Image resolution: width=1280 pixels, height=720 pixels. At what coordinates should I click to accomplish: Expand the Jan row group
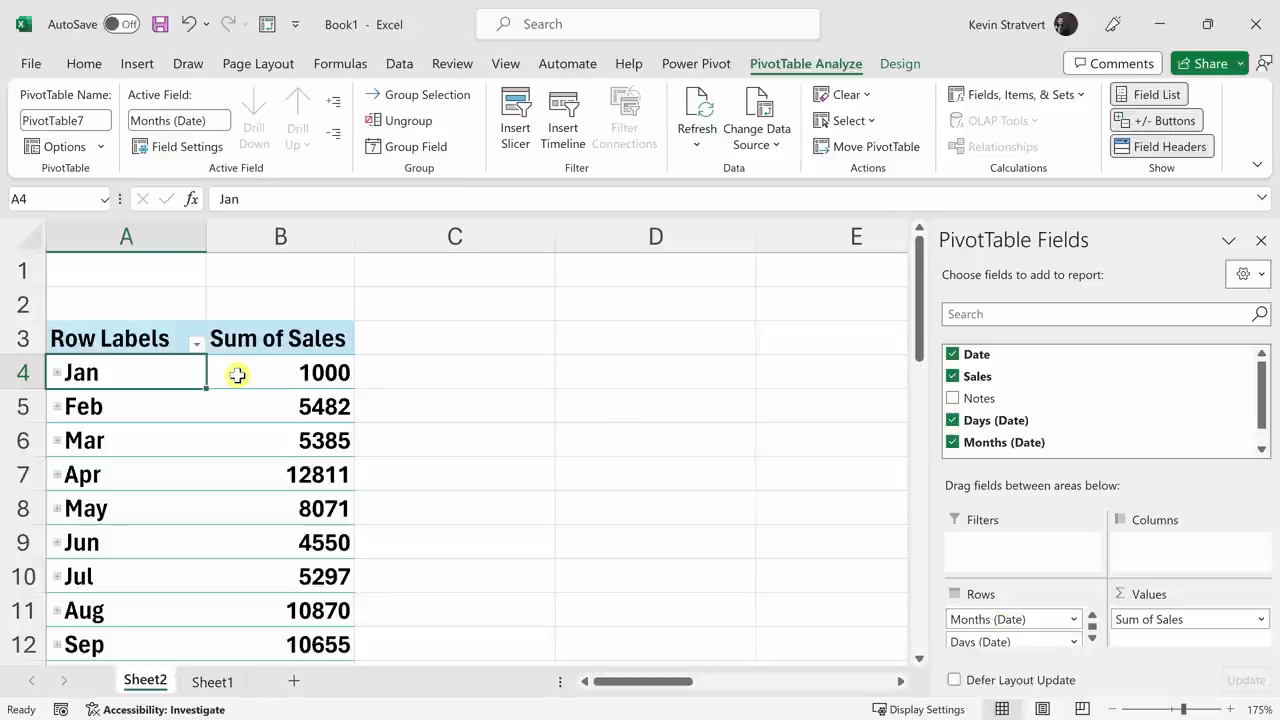57,373
